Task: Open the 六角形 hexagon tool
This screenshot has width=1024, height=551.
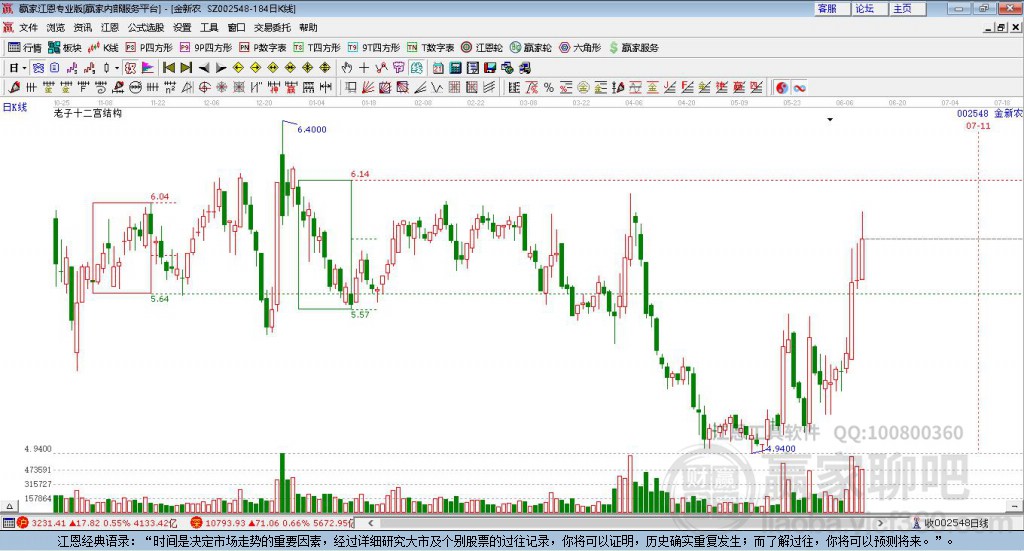Action: [x=580, y=48]
